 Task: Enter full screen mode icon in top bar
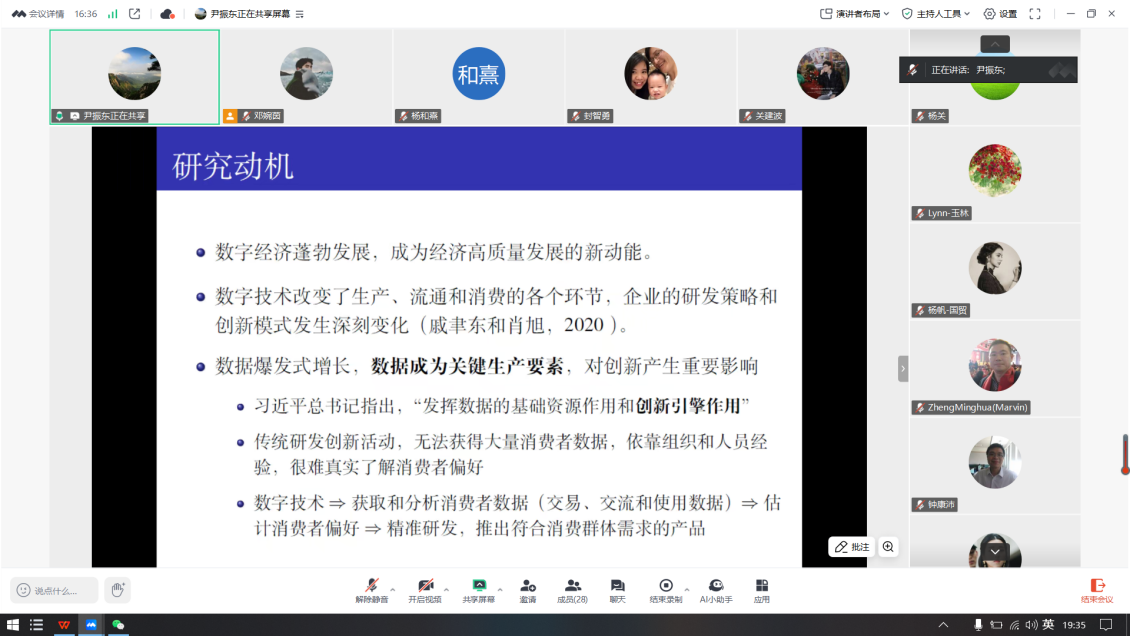pyautogui.click(x=1035, y=14)
